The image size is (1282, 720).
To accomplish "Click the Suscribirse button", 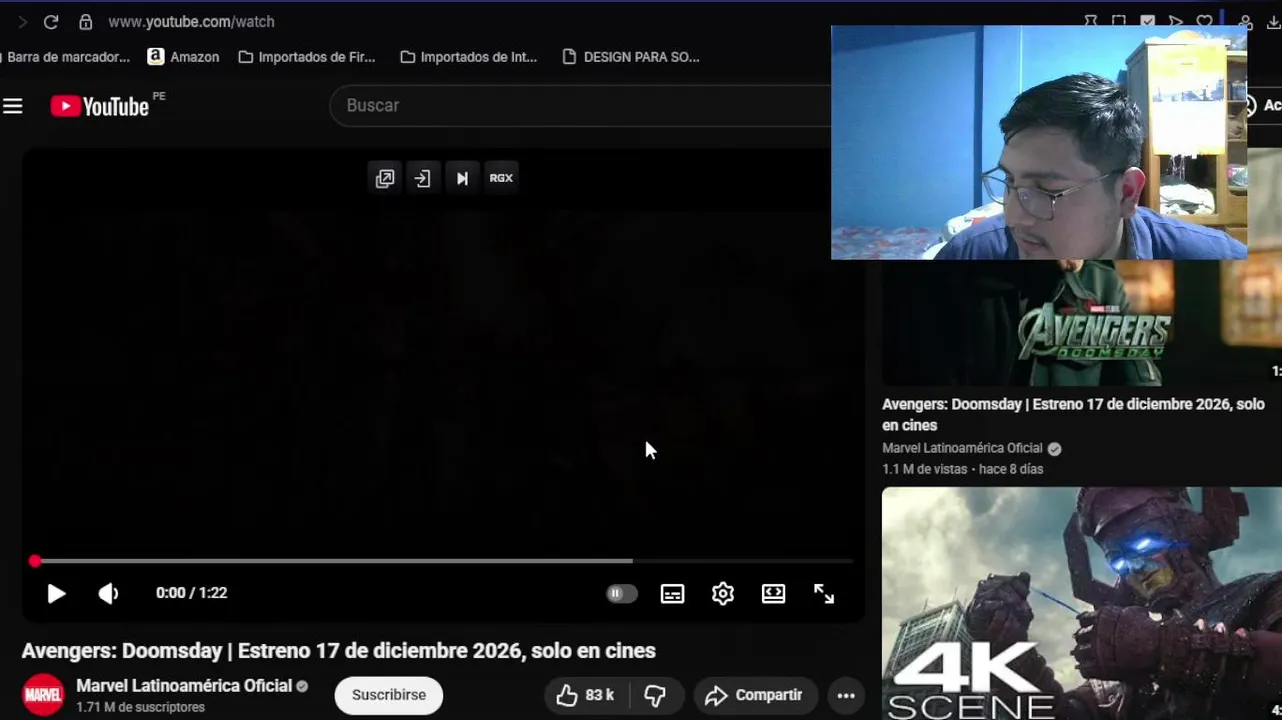I will coord(389,695).
